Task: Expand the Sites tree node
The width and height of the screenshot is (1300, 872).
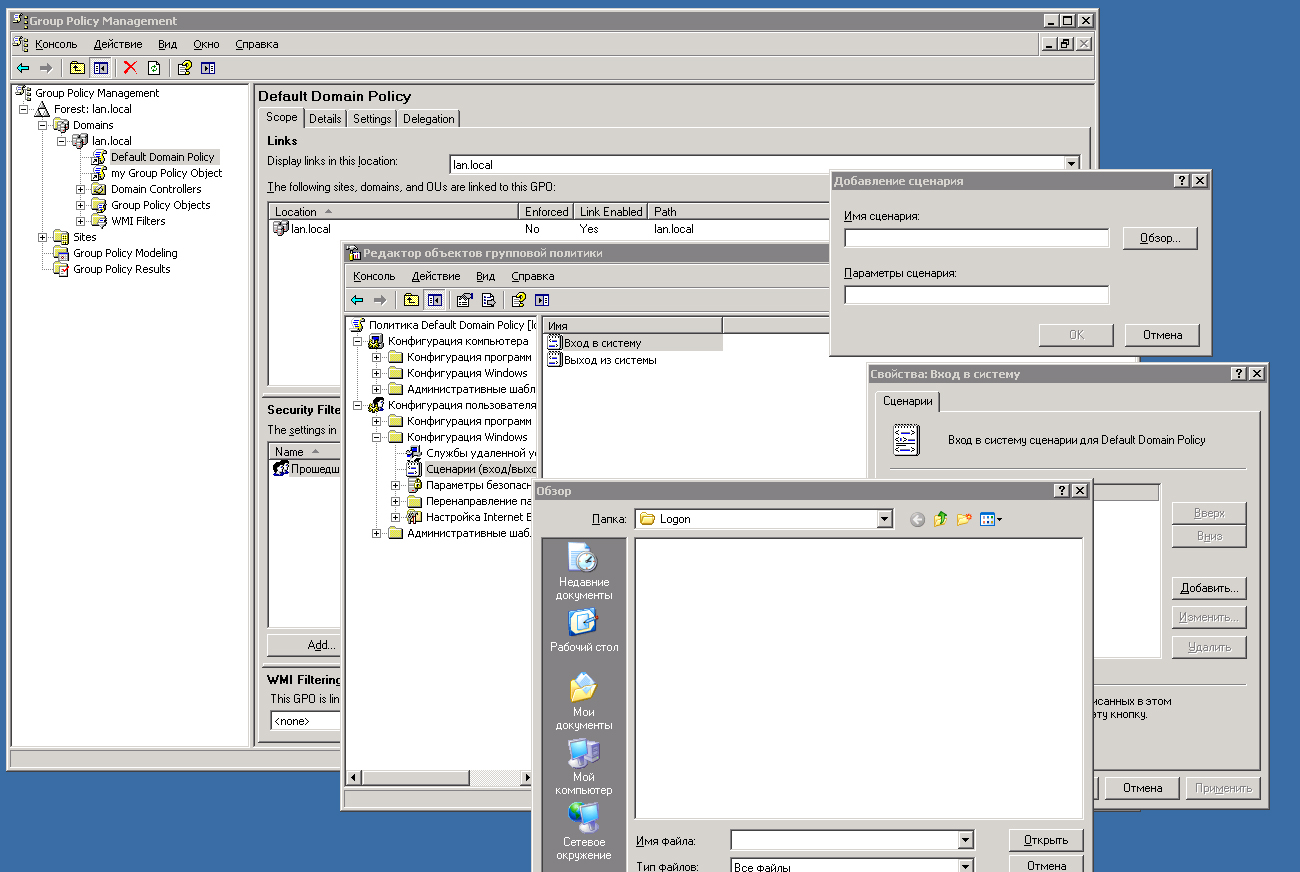Action: click(x=42, y=237)
